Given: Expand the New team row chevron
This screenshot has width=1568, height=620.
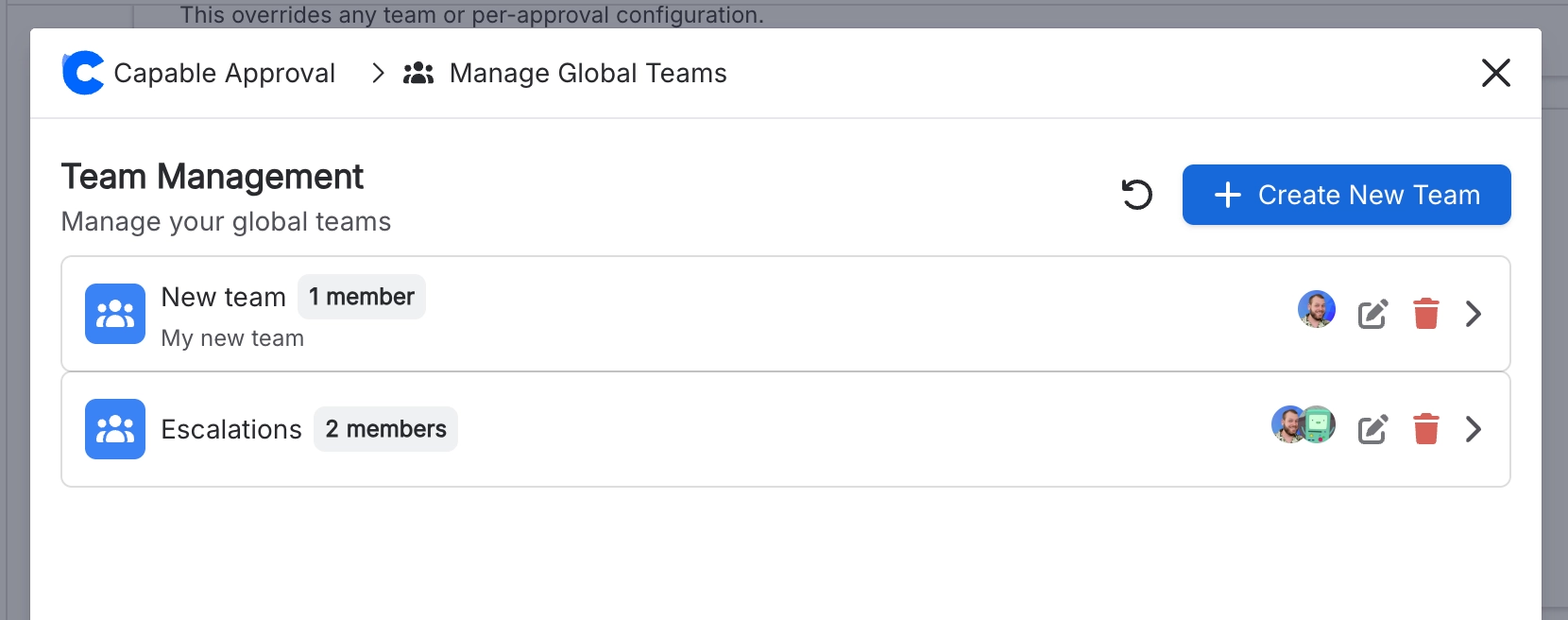Looking at the screenshot, I should tap(1474, 314).
